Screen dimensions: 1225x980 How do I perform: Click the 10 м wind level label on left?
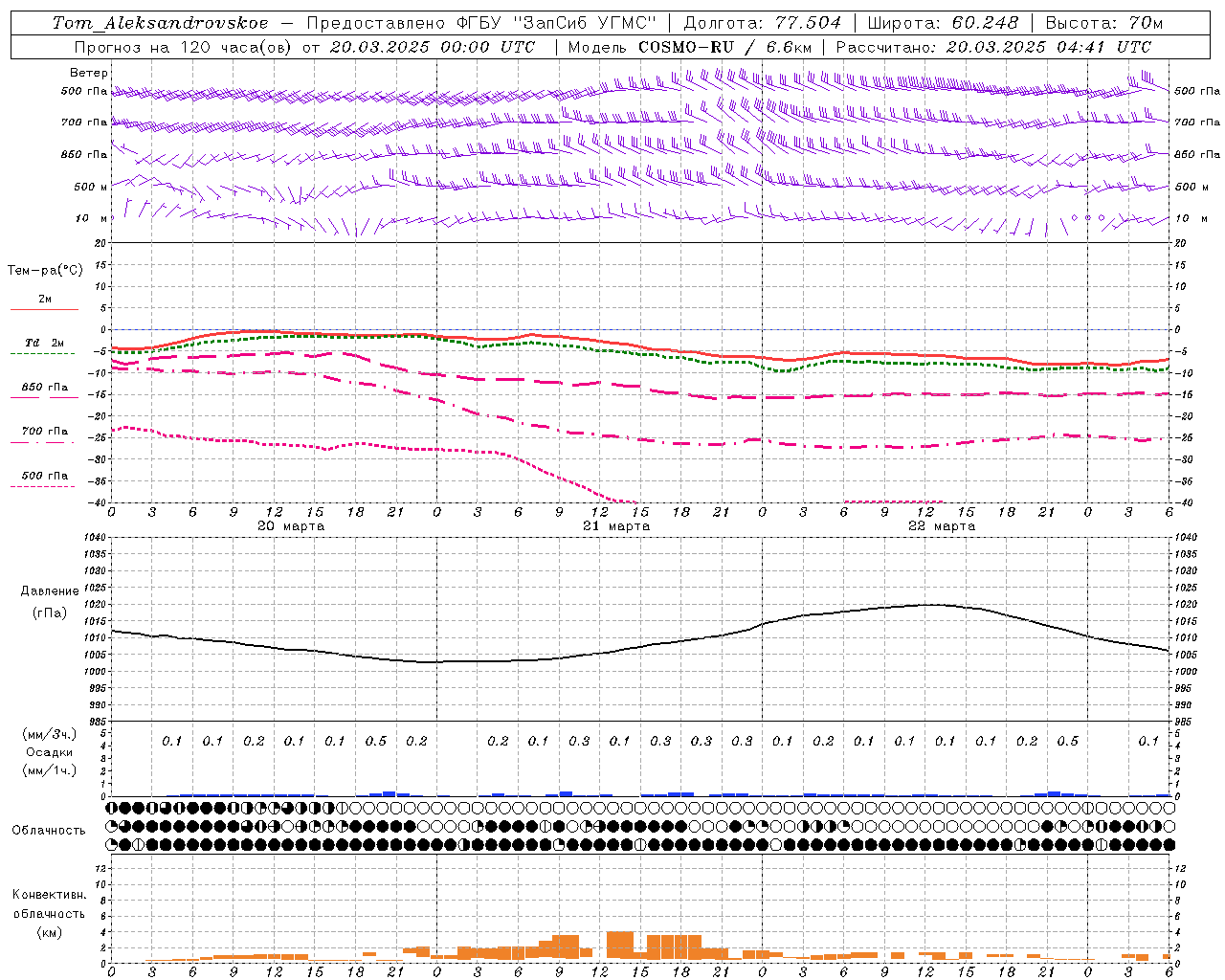click(x=92, y=219)
